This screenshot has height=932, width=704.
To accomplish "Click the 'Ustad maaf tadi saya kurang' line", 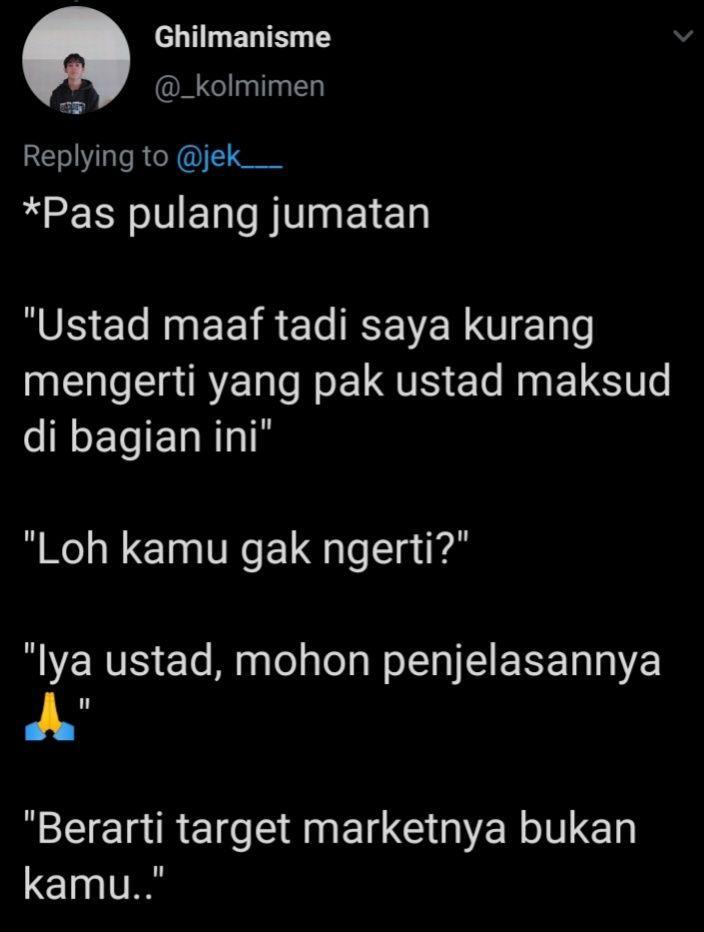I will (x=309, y=328).
